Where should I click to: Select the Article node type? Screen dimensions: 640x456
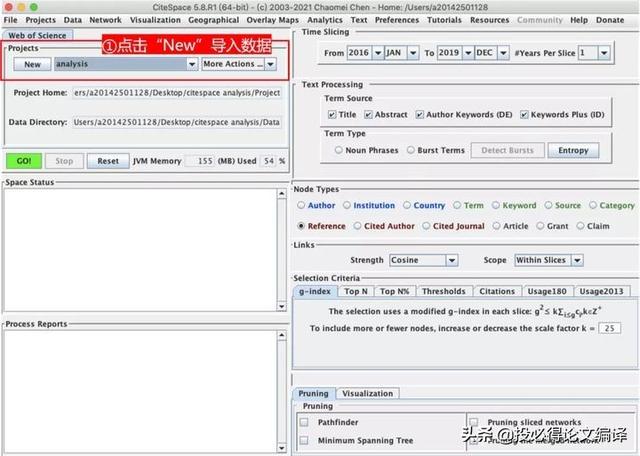pyautogui.click(x=496, y=226)
